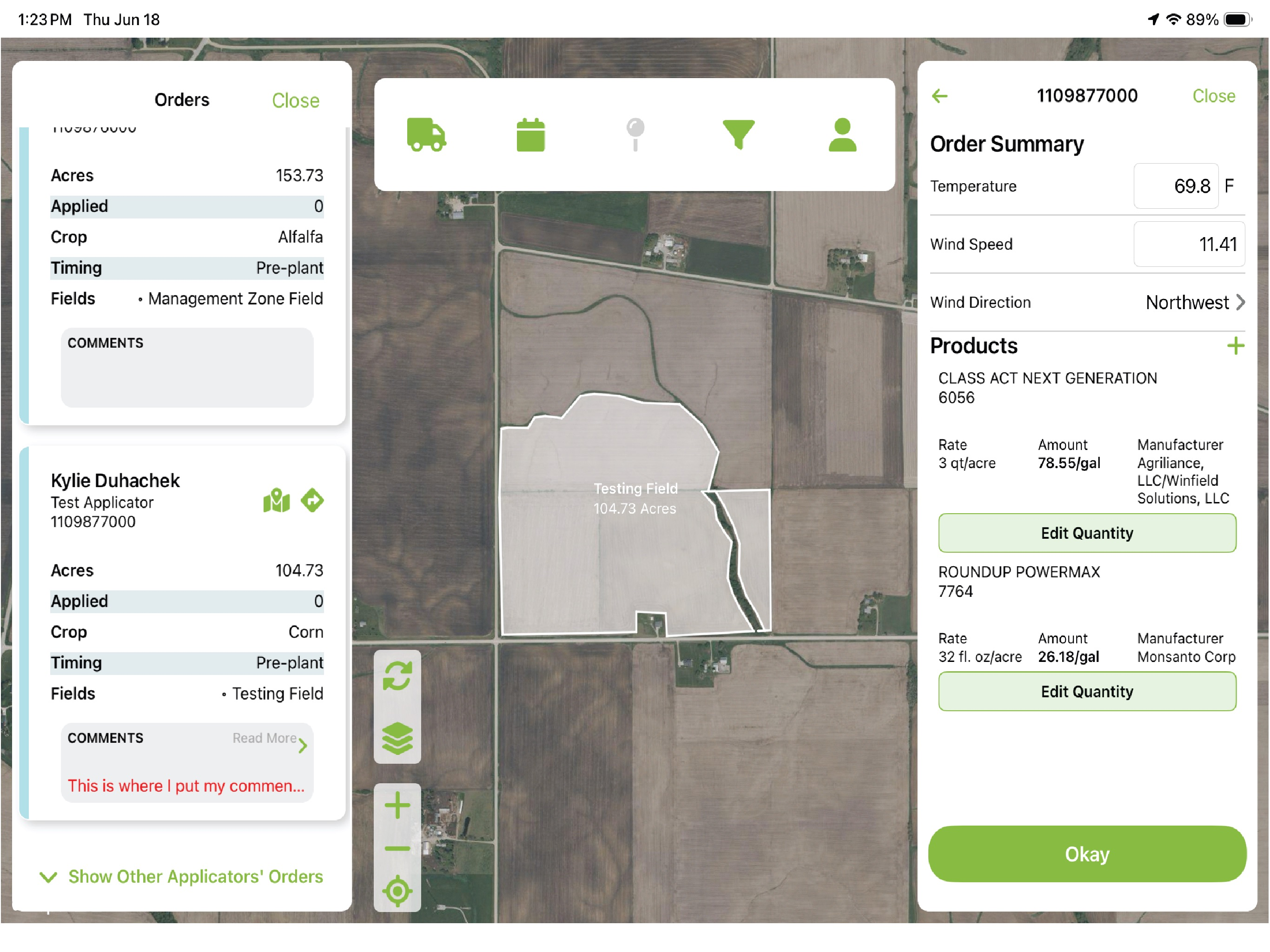Screen dimensions: 1270x952
Task: Open the map layers icon
Action: (x=397, y=738)
